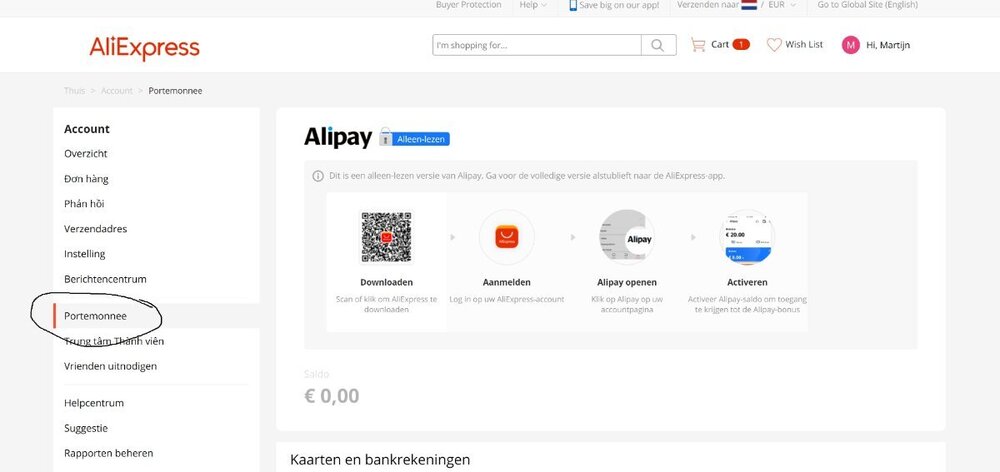Click the search magnifier icon

coord(657,45)
